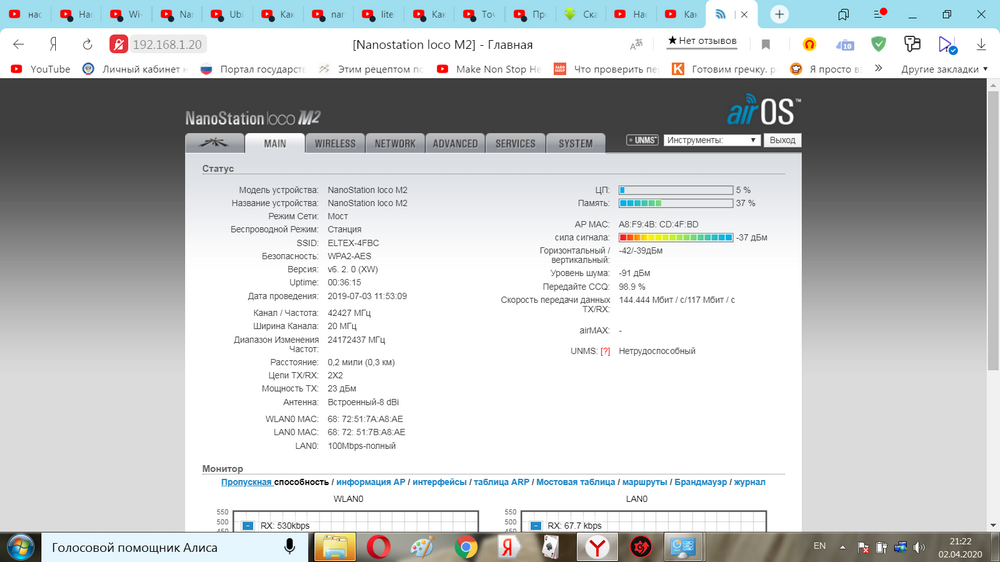
Task: Click the ЦП CPU usage bar
Action: (x=675, y=190)
